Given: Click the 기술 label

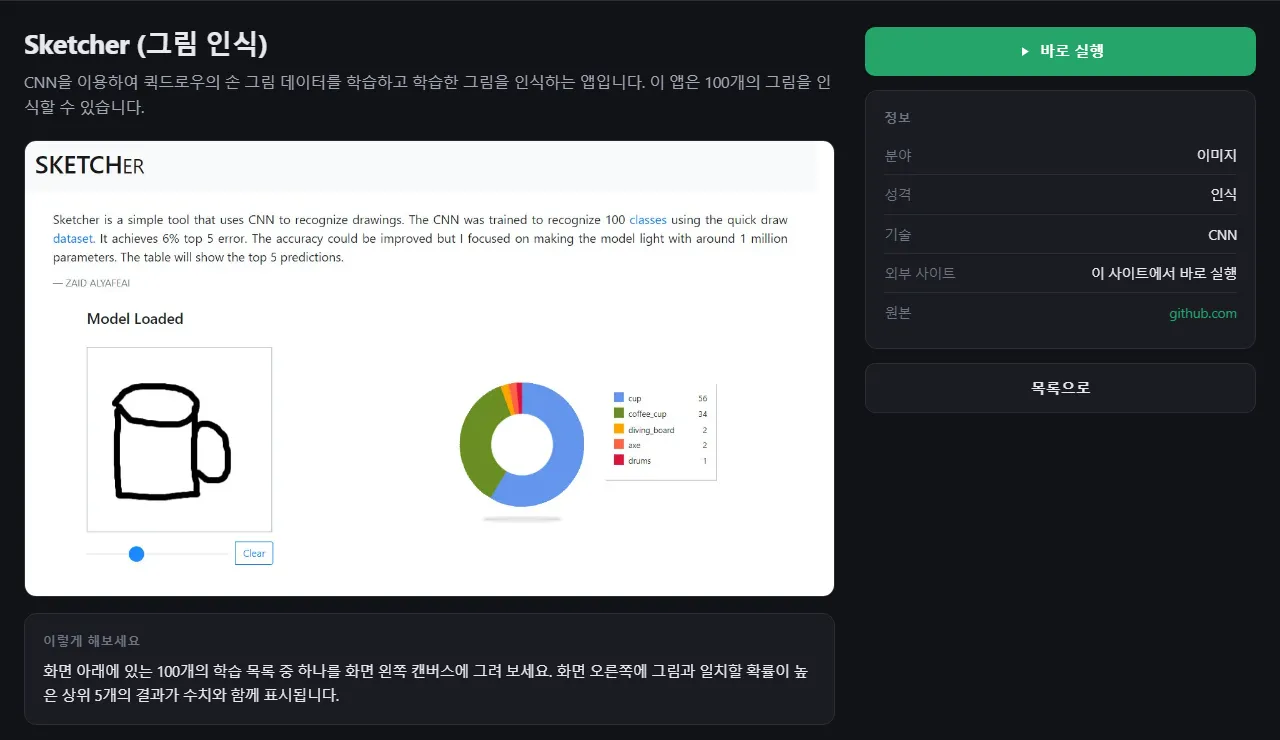Looking at the screenshot, I should pyautogui.click(x=898, y=235).
